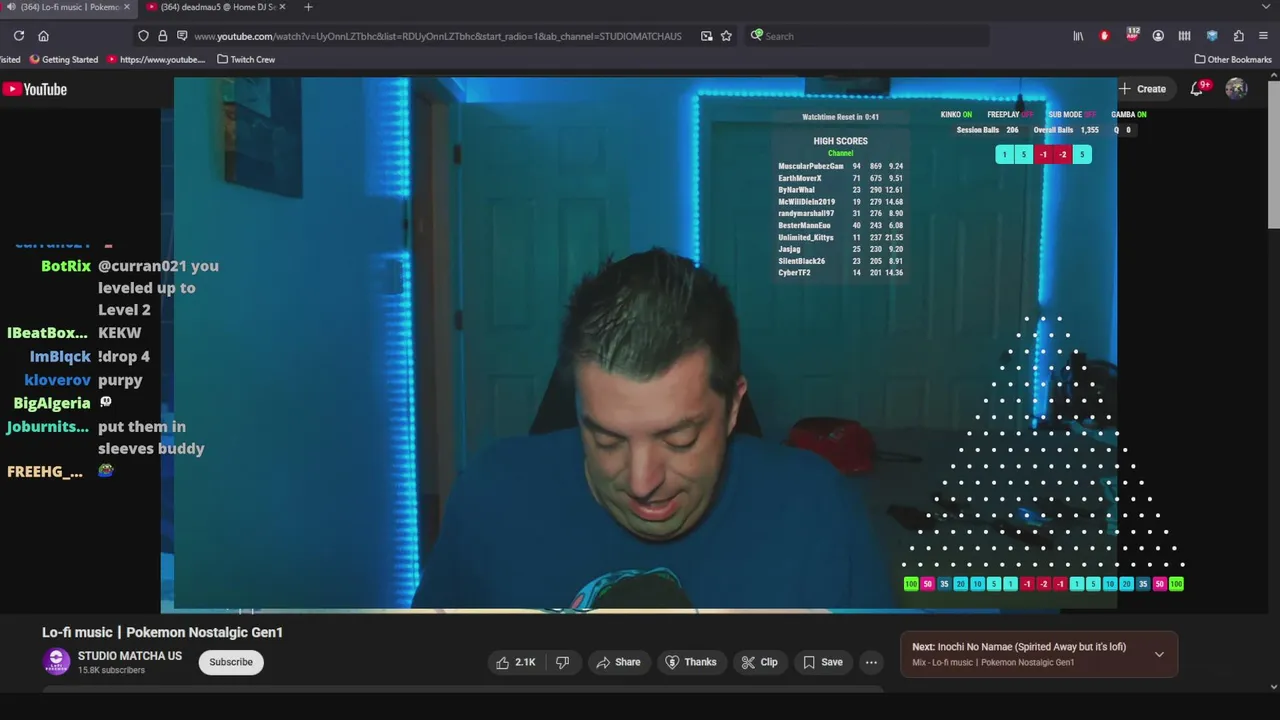
Task: Go to YouTube home via logo
Action: [x=35, y=89]
